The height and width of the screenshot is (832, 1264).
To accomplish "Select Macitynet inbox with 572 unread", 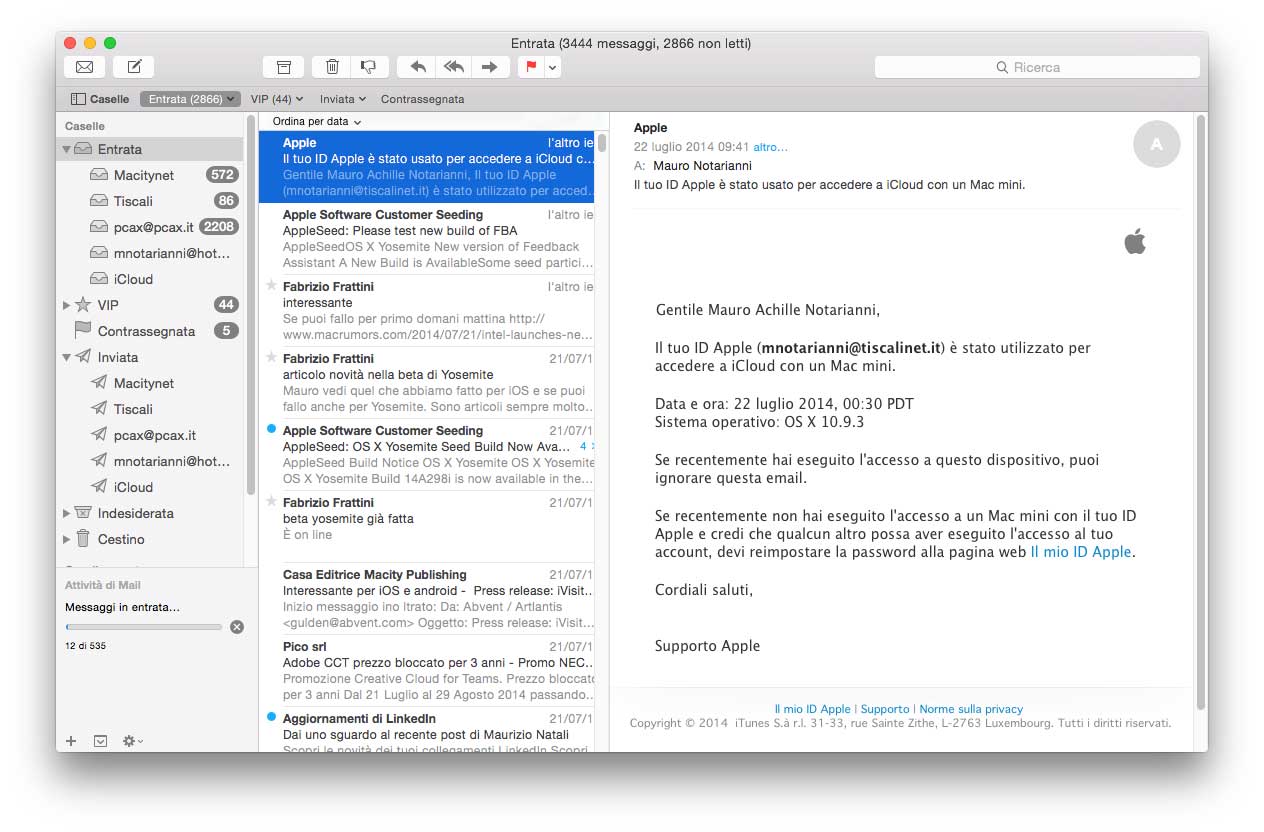I will (x=150, y=175).
